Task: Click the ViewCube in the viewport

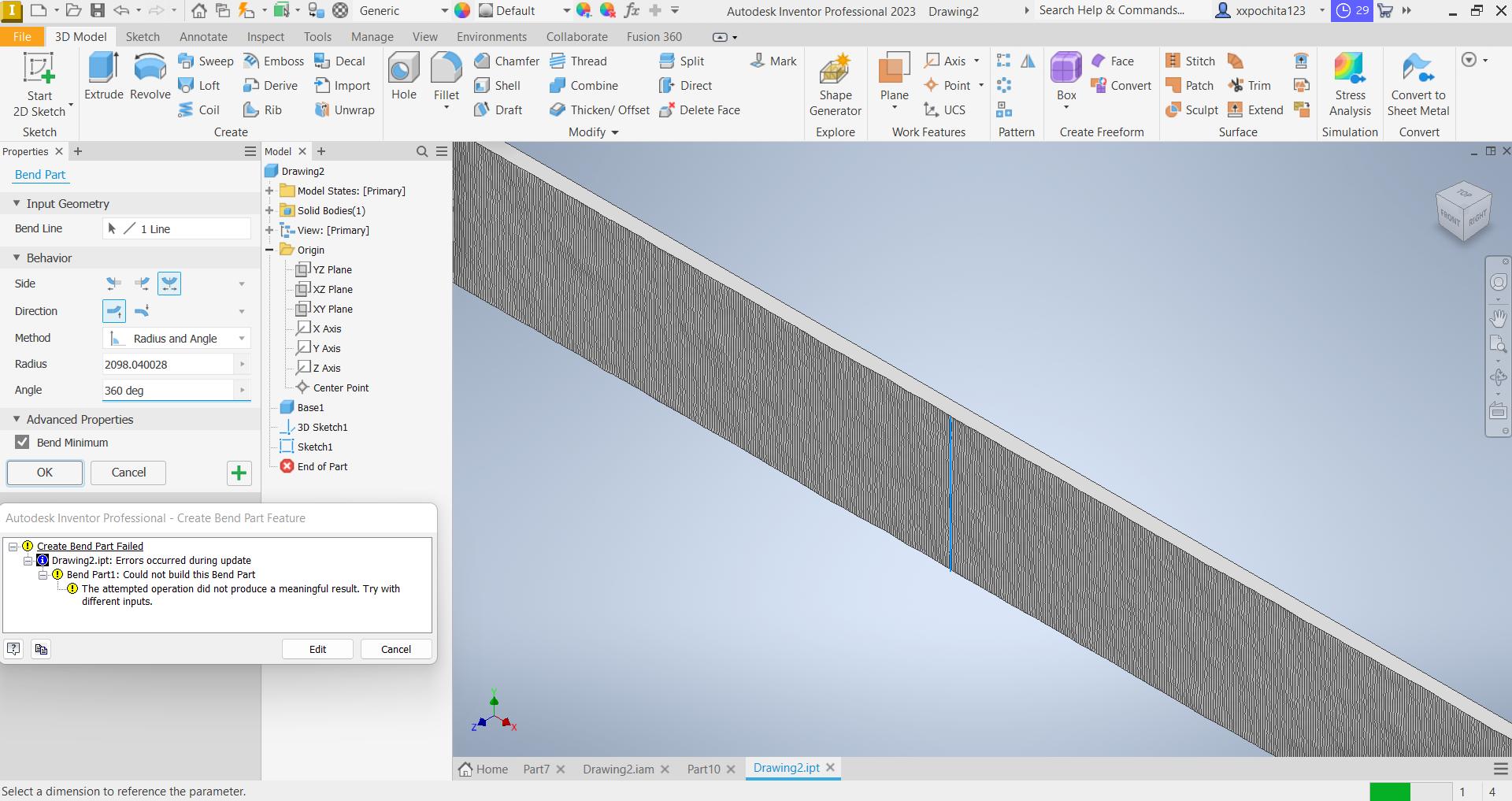Action: (x=1463, y=213)
